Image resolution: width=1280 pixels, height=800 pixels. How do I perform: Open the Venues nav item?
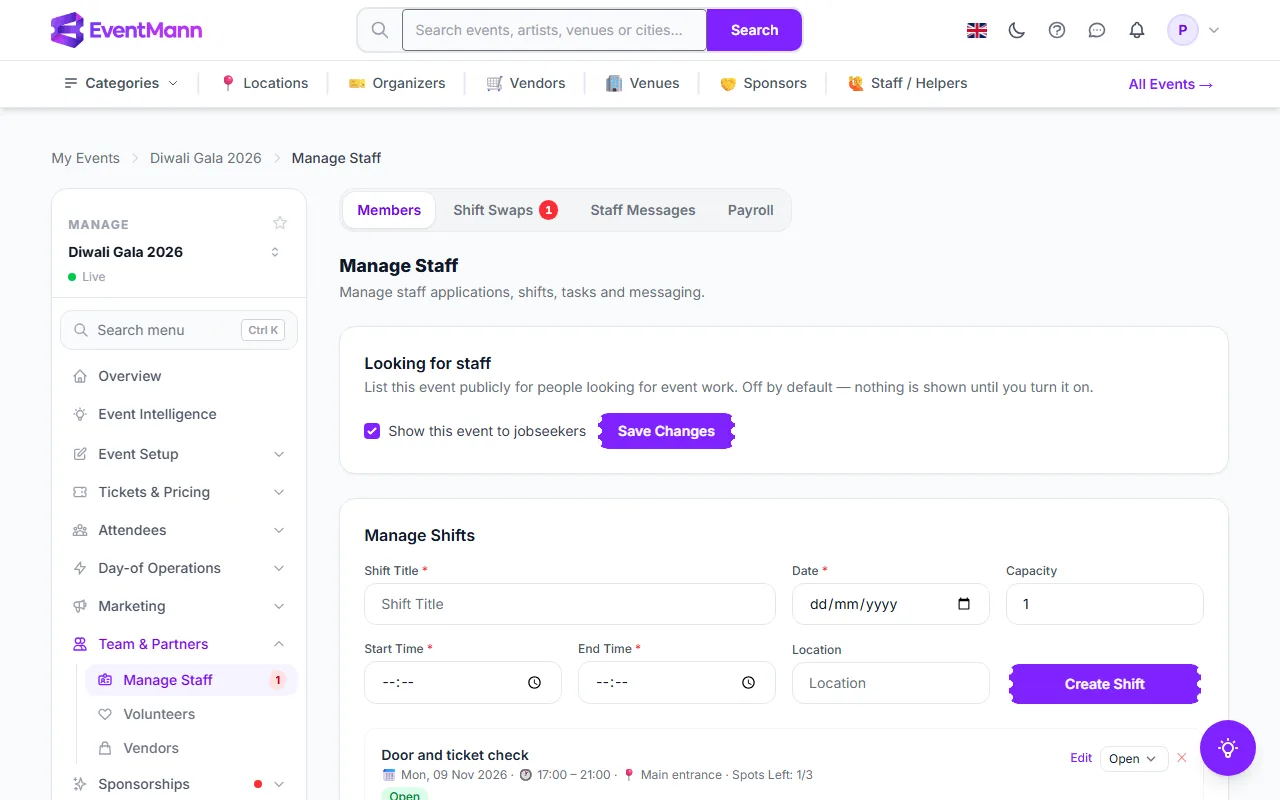[x=642, y=83]
